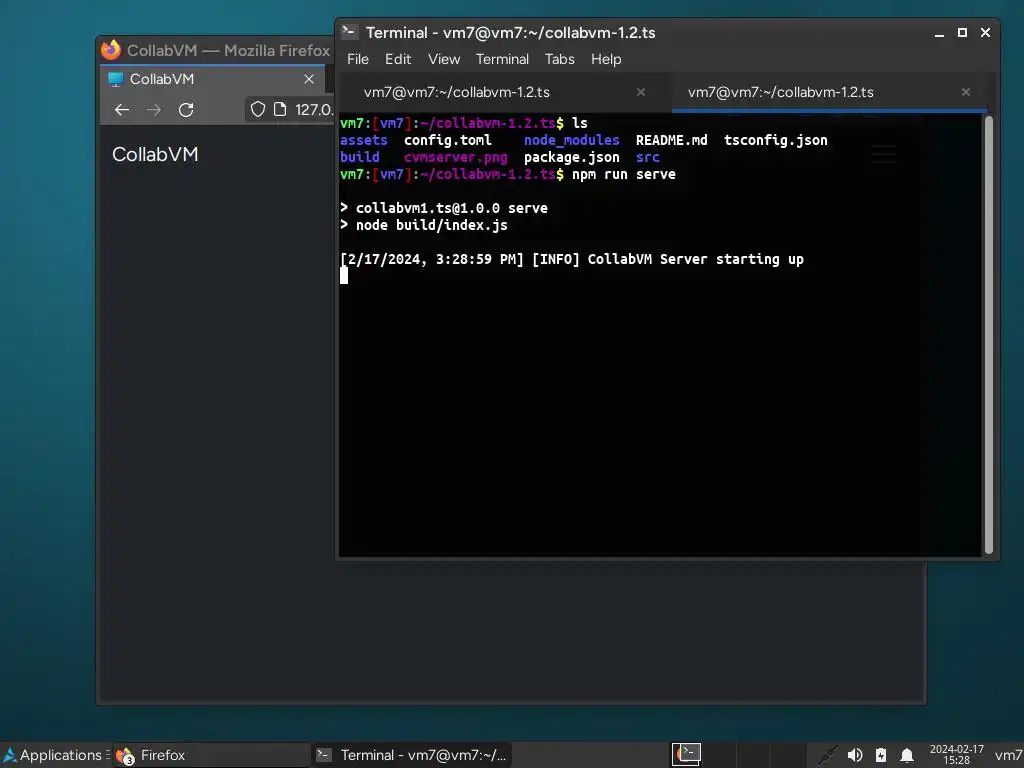Open the View menu in Terminal
Image resolution: width=1024 pixels, height=768 pixels.
444,59
